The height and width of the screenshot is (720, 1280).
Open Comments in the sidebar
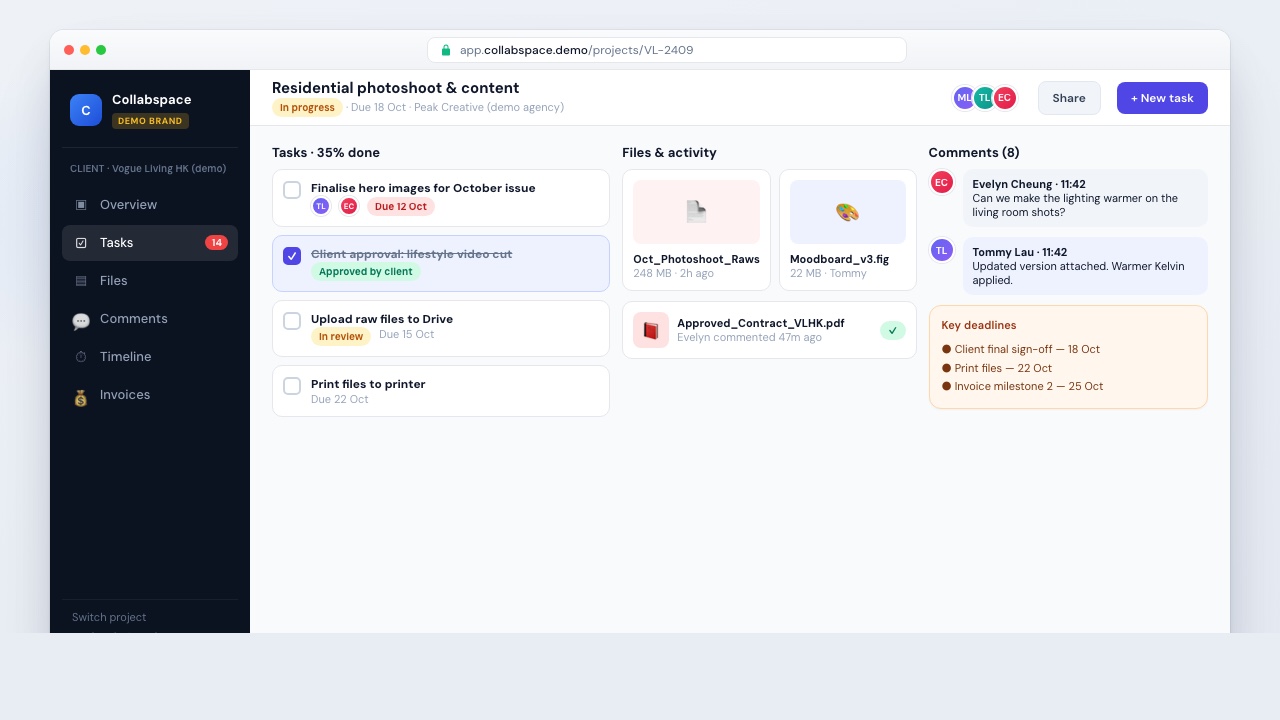point(150,319)
